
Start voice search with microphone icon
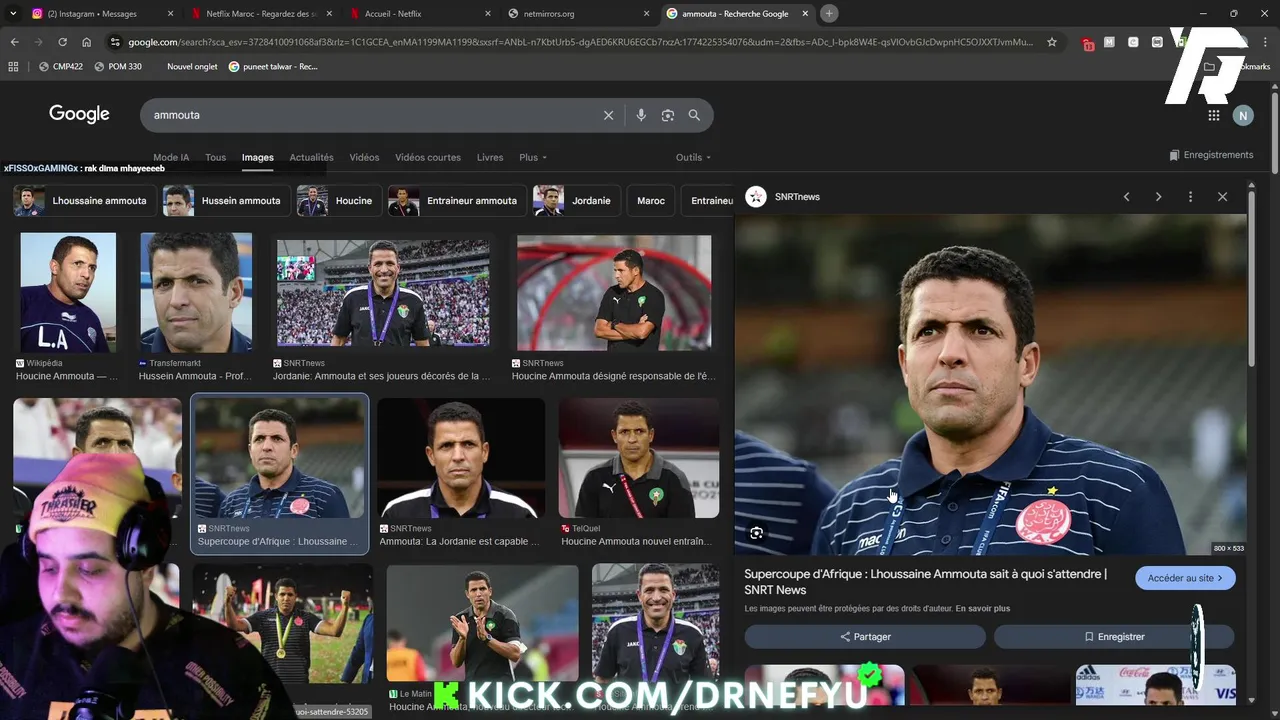click(641, 115)
